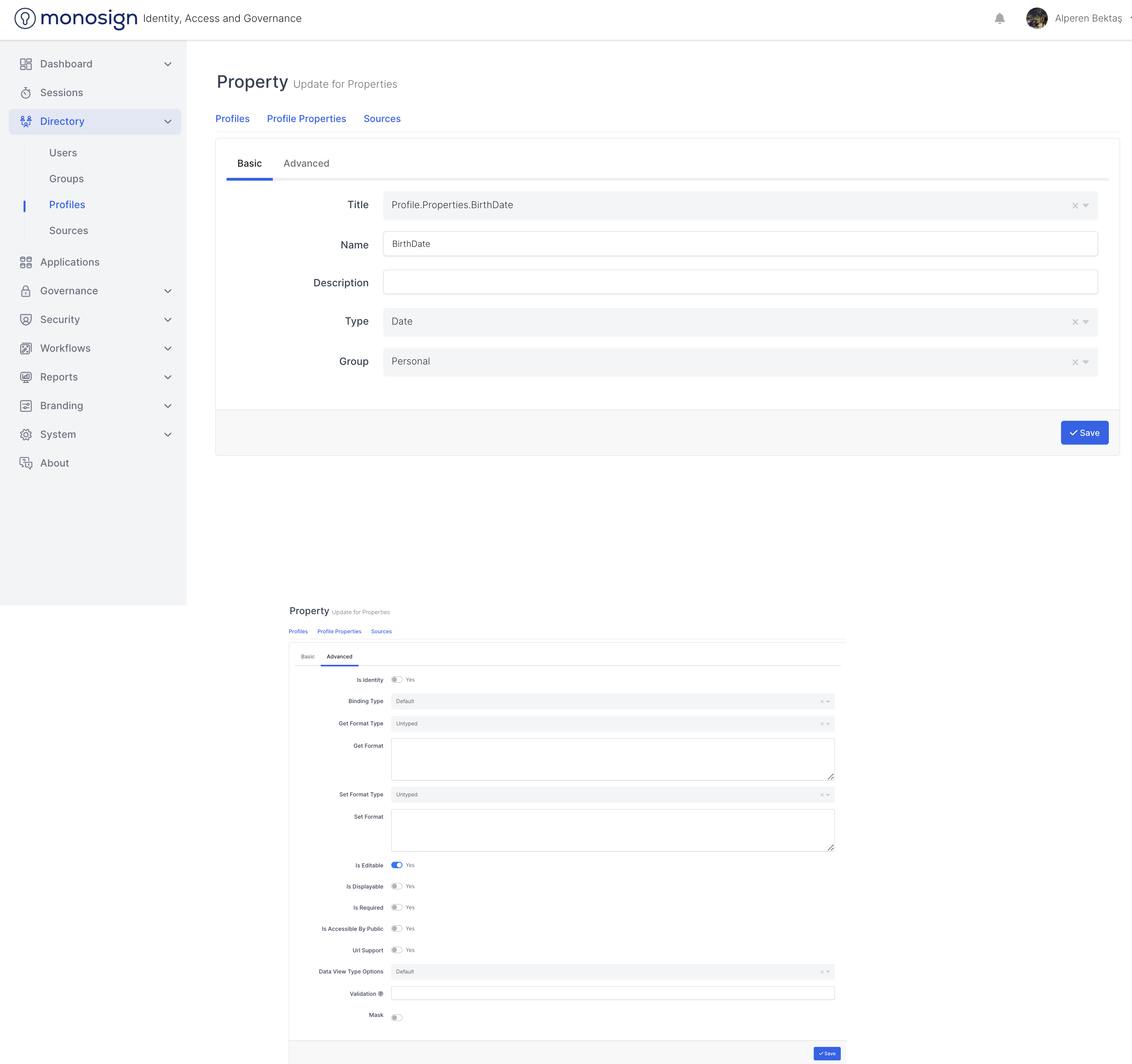Click the Reports chart icon
The height and width of the screenshot is (1064, 1132).
click(x=26, y=377)
